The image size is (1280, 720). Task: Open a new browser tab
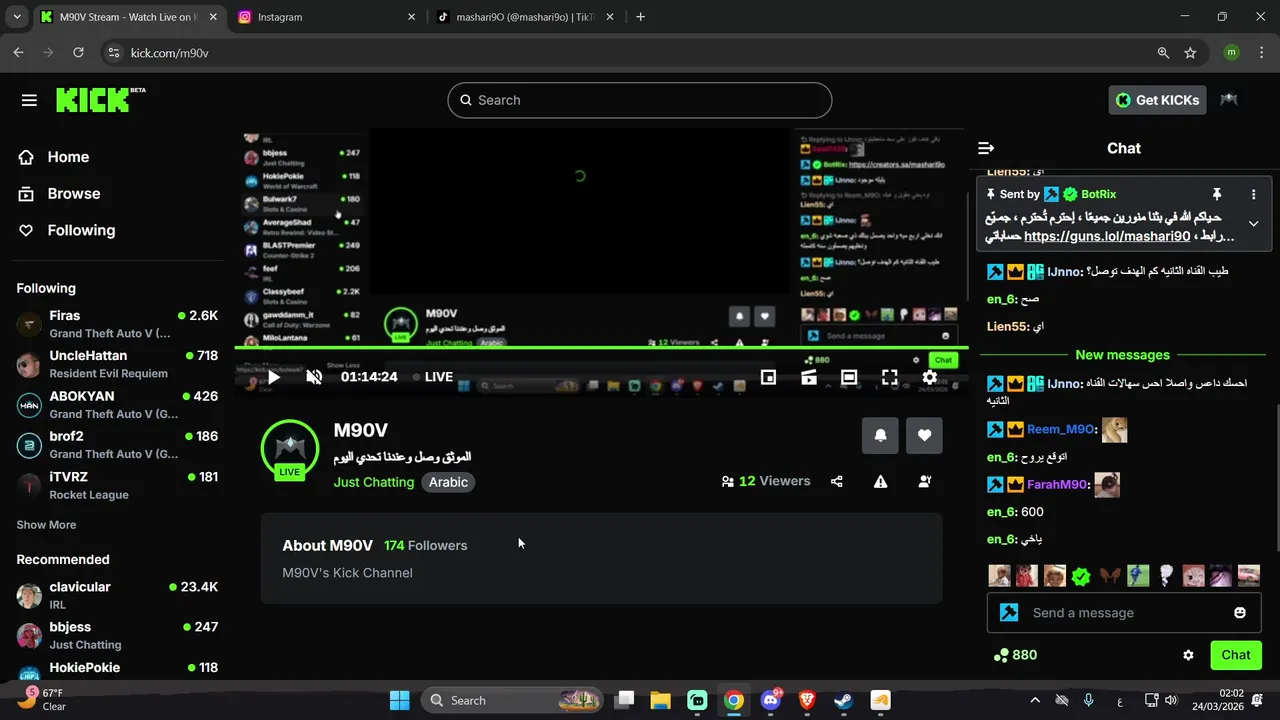[x=640, y=17]
